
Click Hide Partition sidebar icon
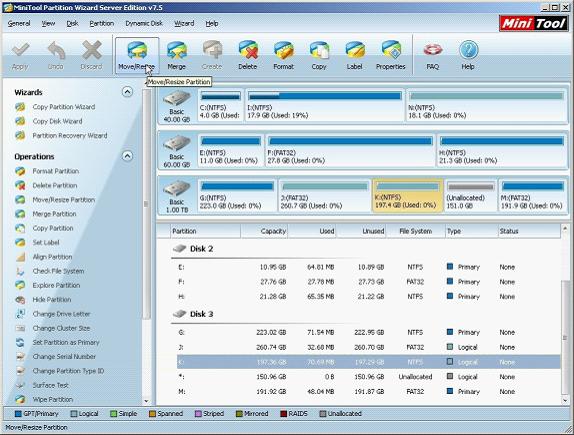20,300
